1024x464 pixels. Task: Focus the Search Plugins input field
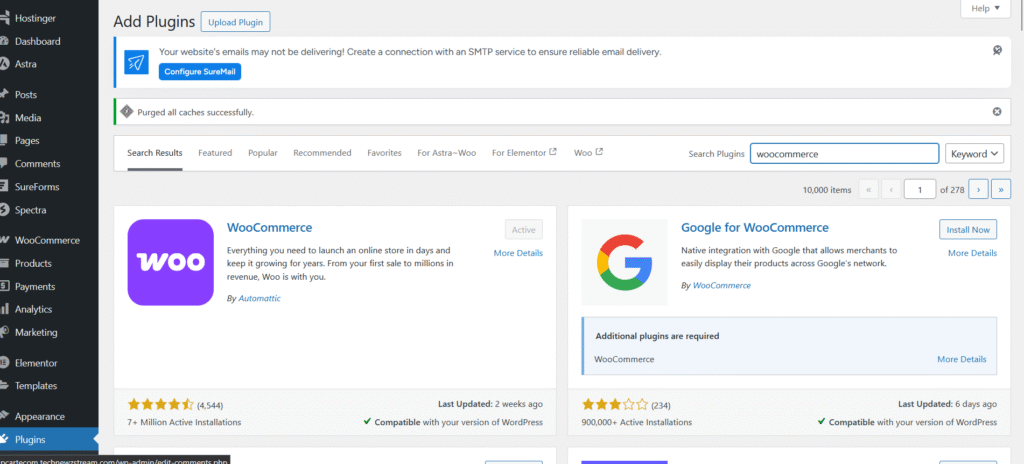click(x=844, y=154)
